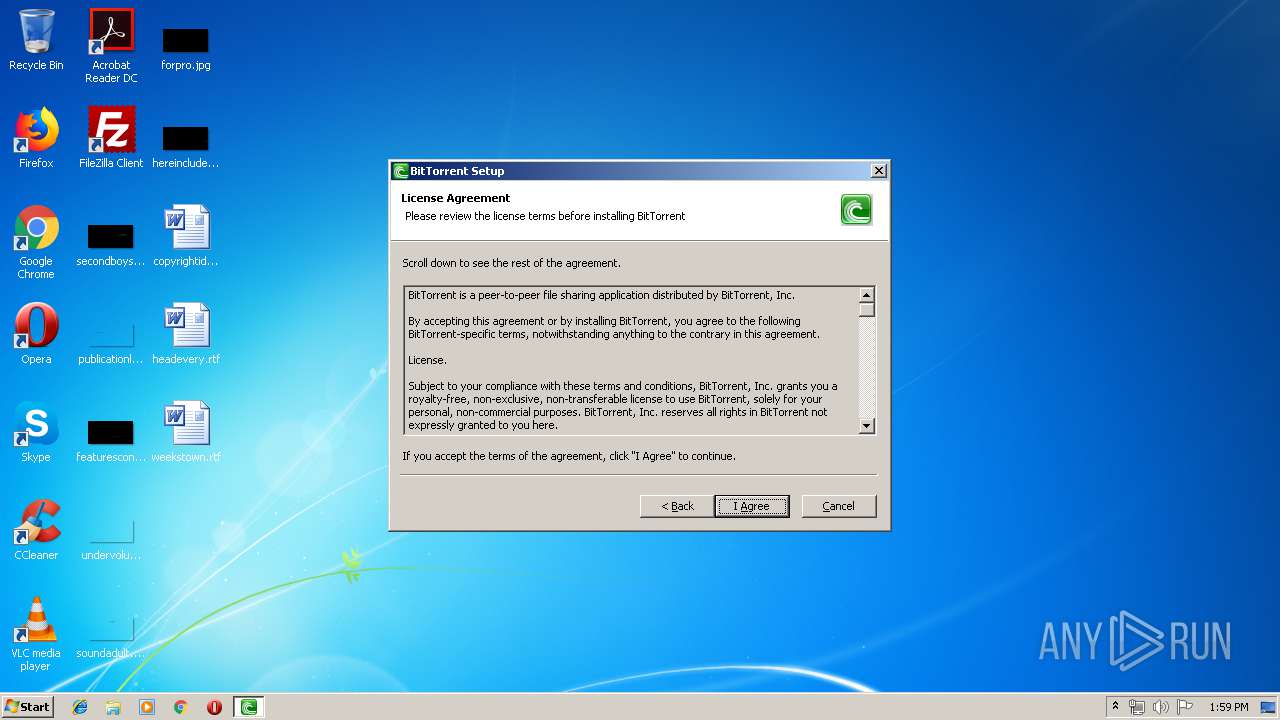
Task: Open Opera from the taskbar
Action: (x=214, y=707)
